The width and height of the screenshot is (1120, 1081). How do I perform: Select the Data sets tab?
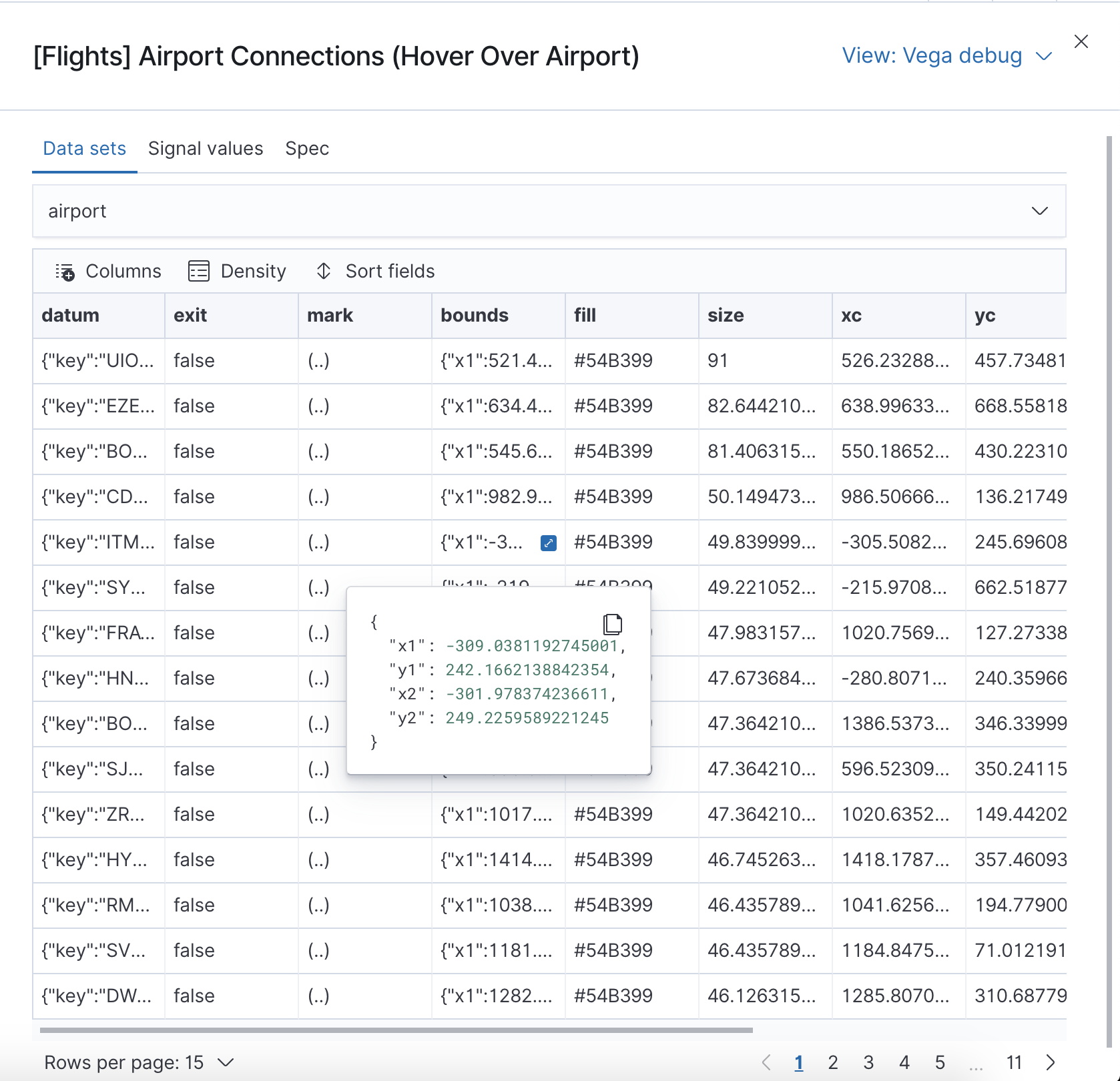85,148
